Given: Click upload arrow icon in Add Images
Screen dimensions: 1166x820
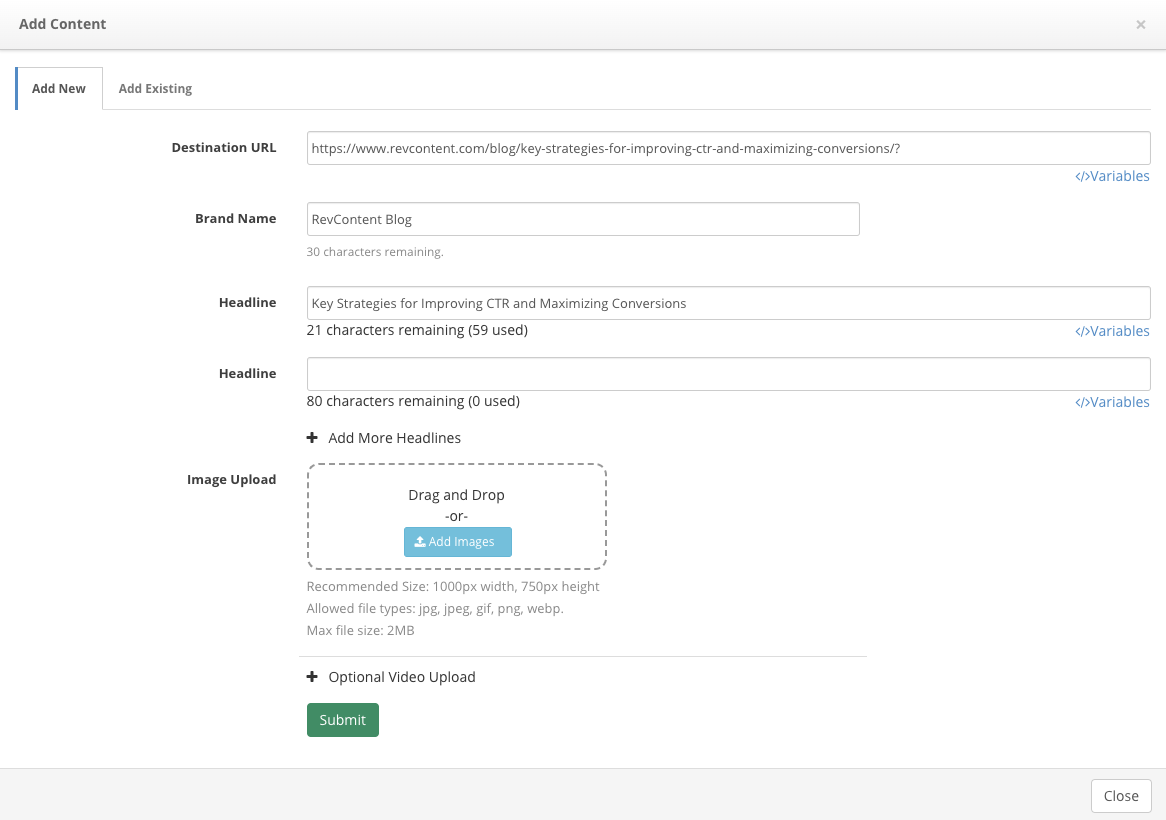Looking at the screenshot, I should tap(420, 542).
